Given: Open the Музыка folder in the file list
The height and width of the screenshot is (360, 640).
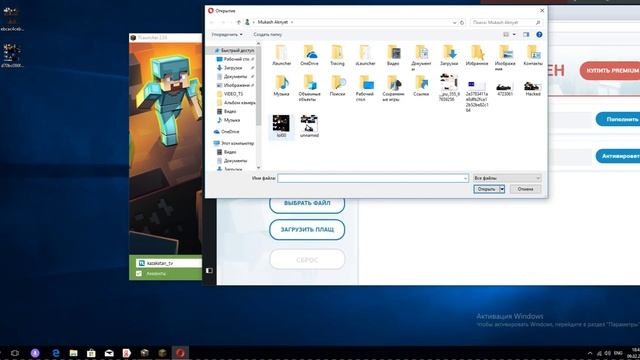Looking at the screenshot, I should click(281, 86).
